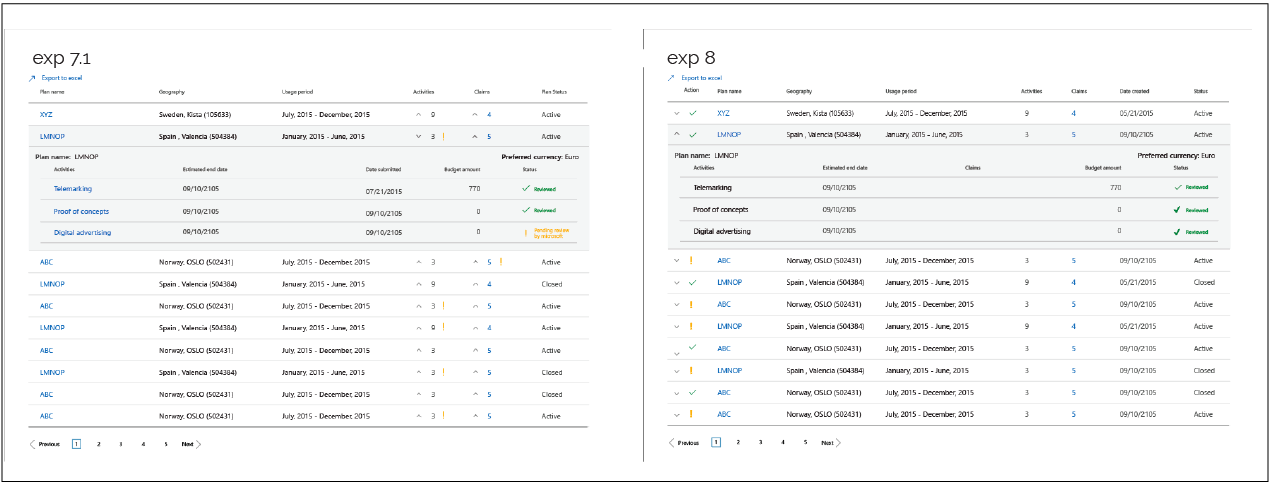
Task: Click the Previous arrow icon in exp 7.1
Action: pos(33,444)
